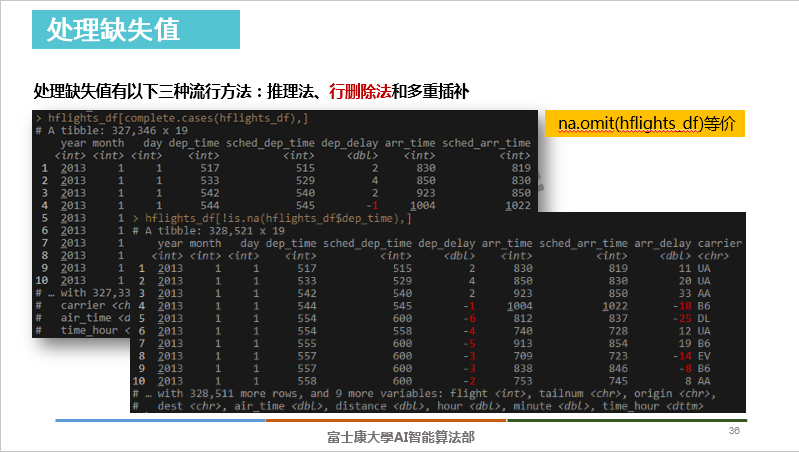Viewport: 799px width, 452px height.
Task: Click the dep_time value 558 in row 10
Action: coord(307,381)
